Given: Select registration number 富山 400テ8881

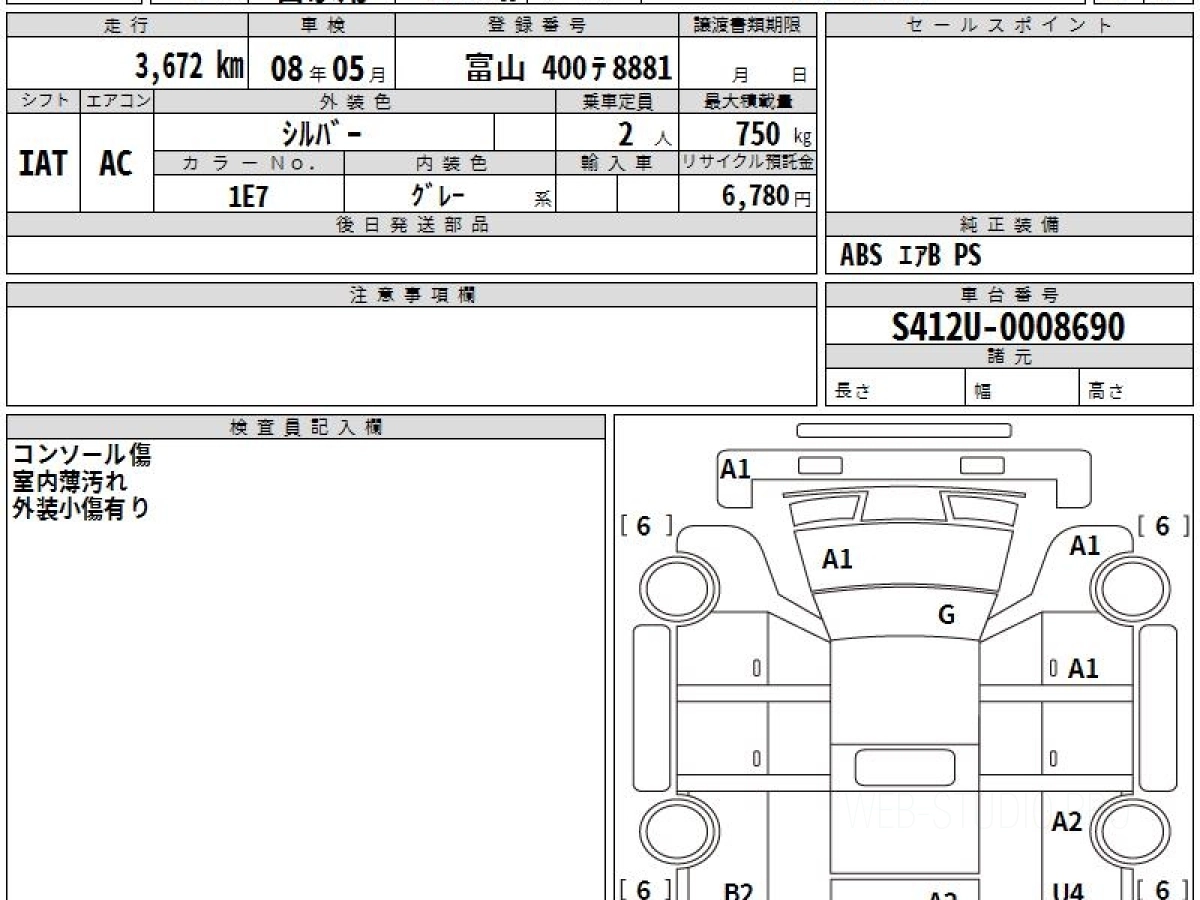Looking at the screenshot, I should [x=568, y=67].
